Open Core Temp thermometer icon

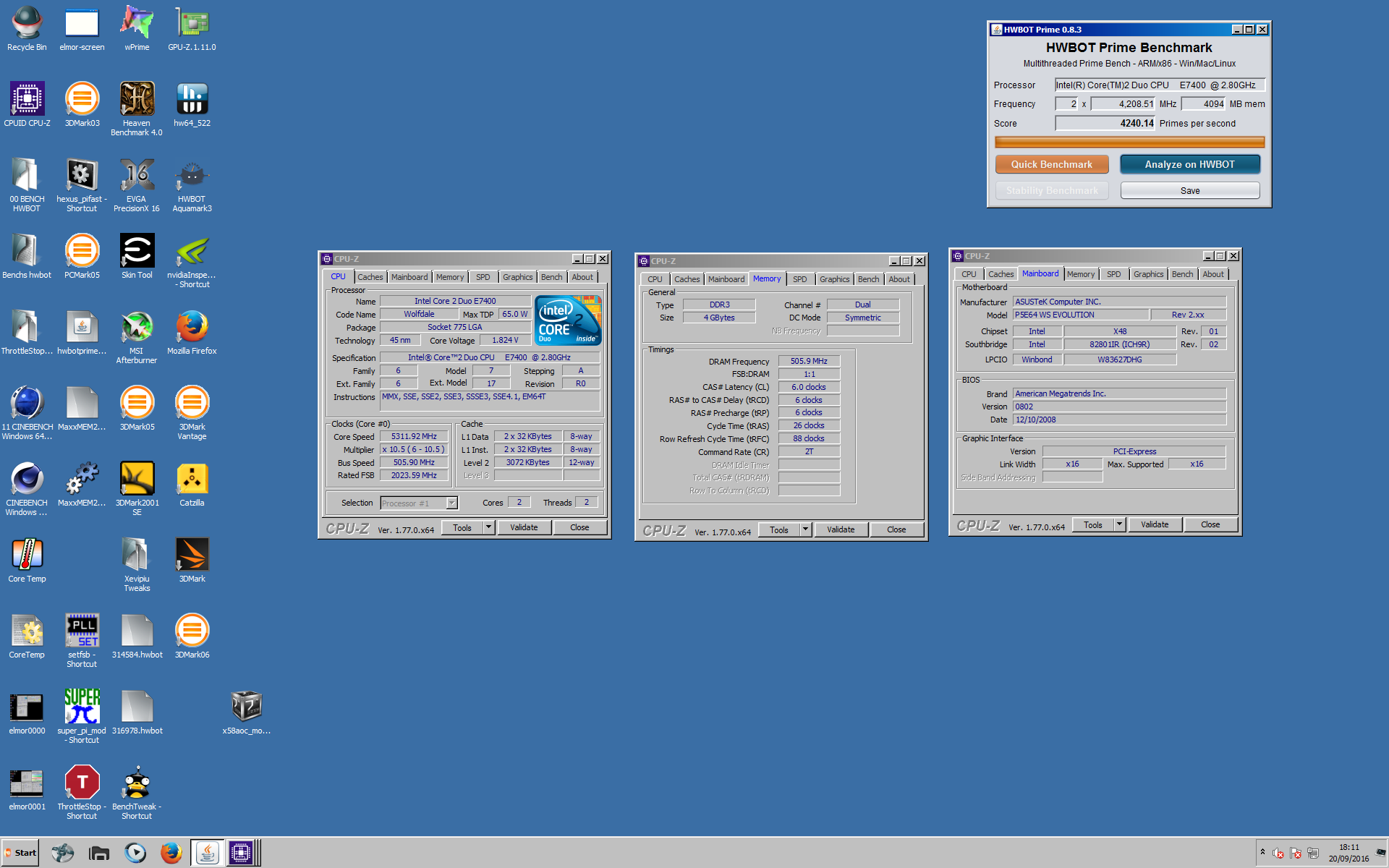click(x=27, y=561)
